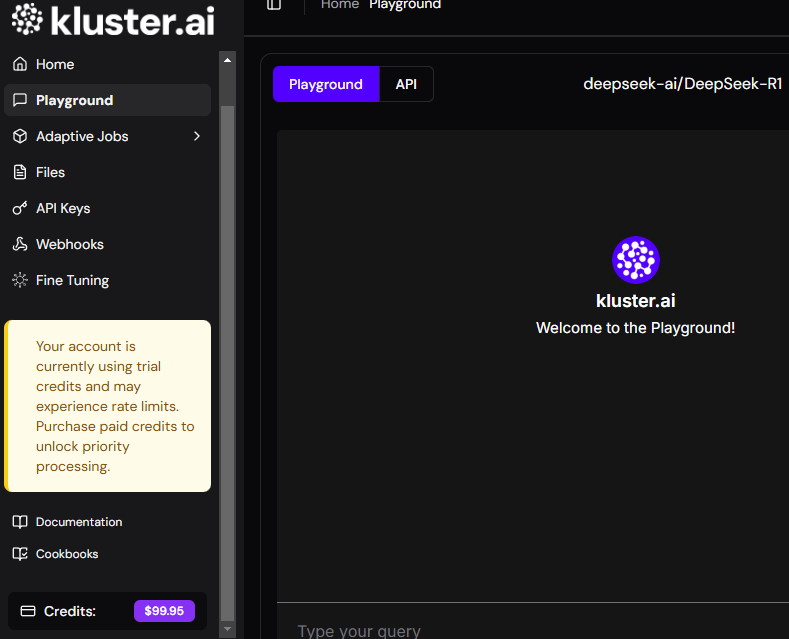Expand the Adaptive Jobs chevron
This screenshot has width=789, height=639.
(x=197, y=136)
